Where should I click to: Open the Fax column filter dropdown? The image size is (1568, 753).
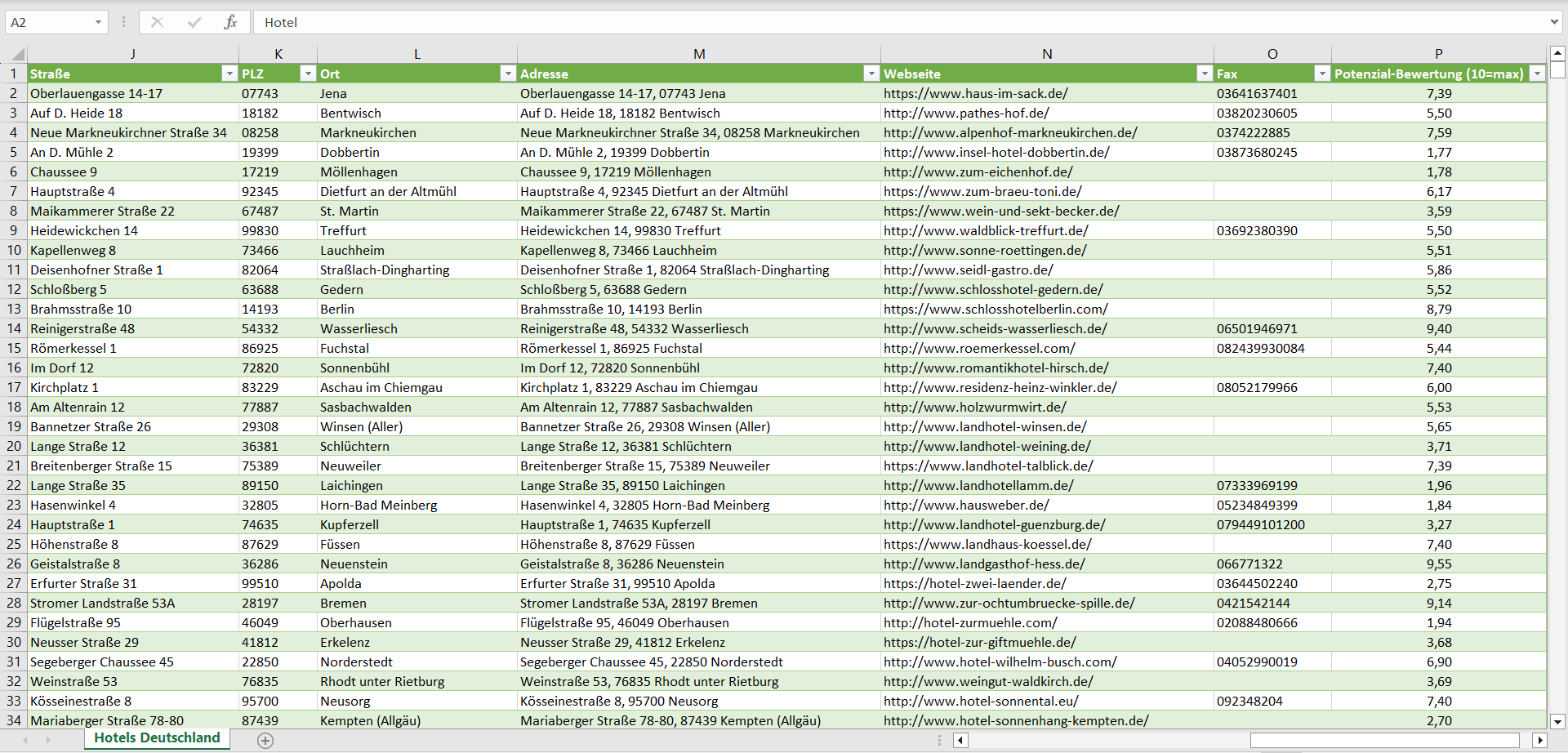[1321, 74]
